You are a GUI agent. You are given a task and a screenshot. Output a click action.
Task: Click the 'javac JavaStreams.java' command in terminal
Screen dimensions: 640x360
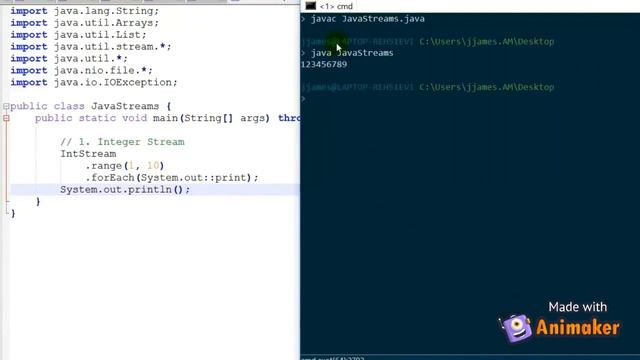[368, 19]
